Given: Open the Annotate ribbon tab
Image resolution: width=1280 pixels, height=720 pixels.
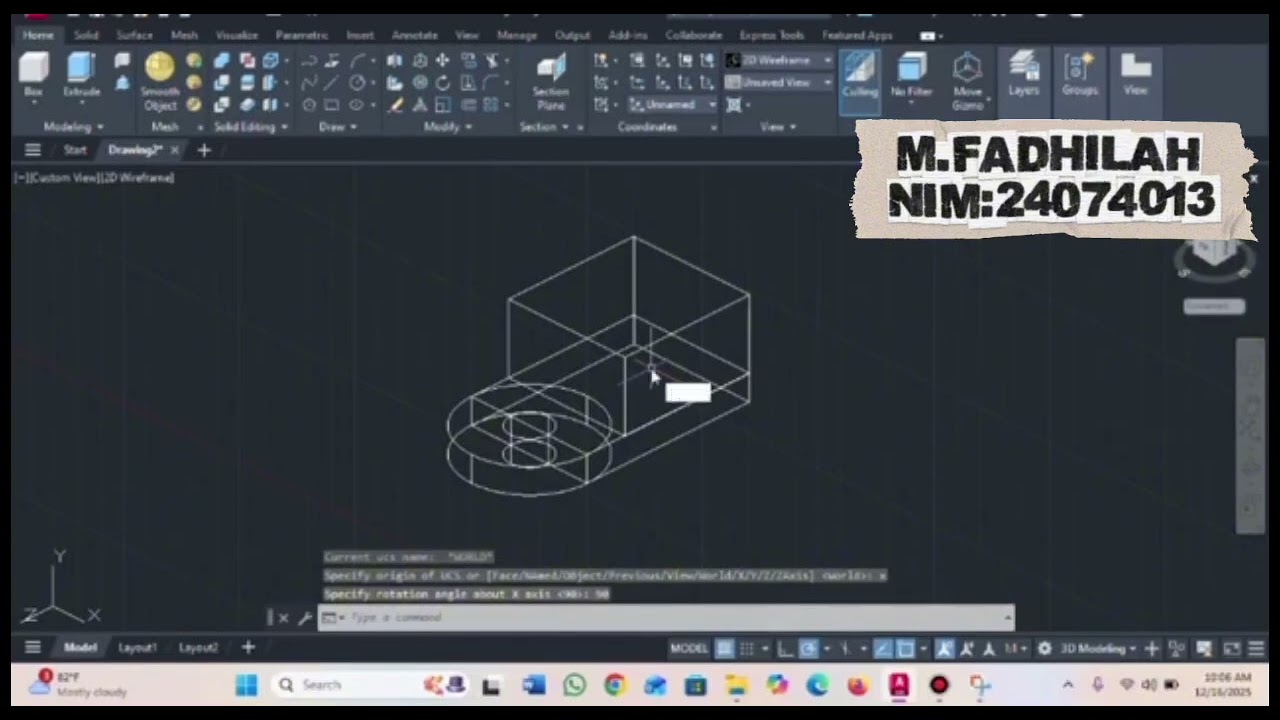Looking at the screenshot, I should click(x=414, y=35).
